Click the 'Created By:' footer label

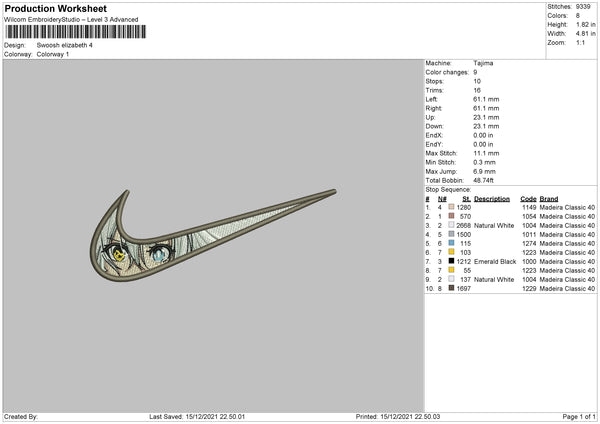(21, 417)
